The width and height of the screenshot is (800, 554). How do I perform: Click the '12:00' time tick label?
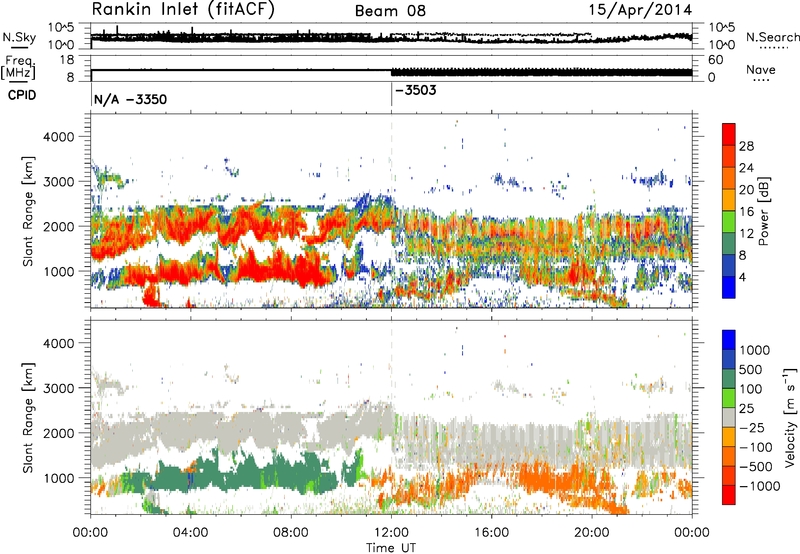(x=391, y=533)
